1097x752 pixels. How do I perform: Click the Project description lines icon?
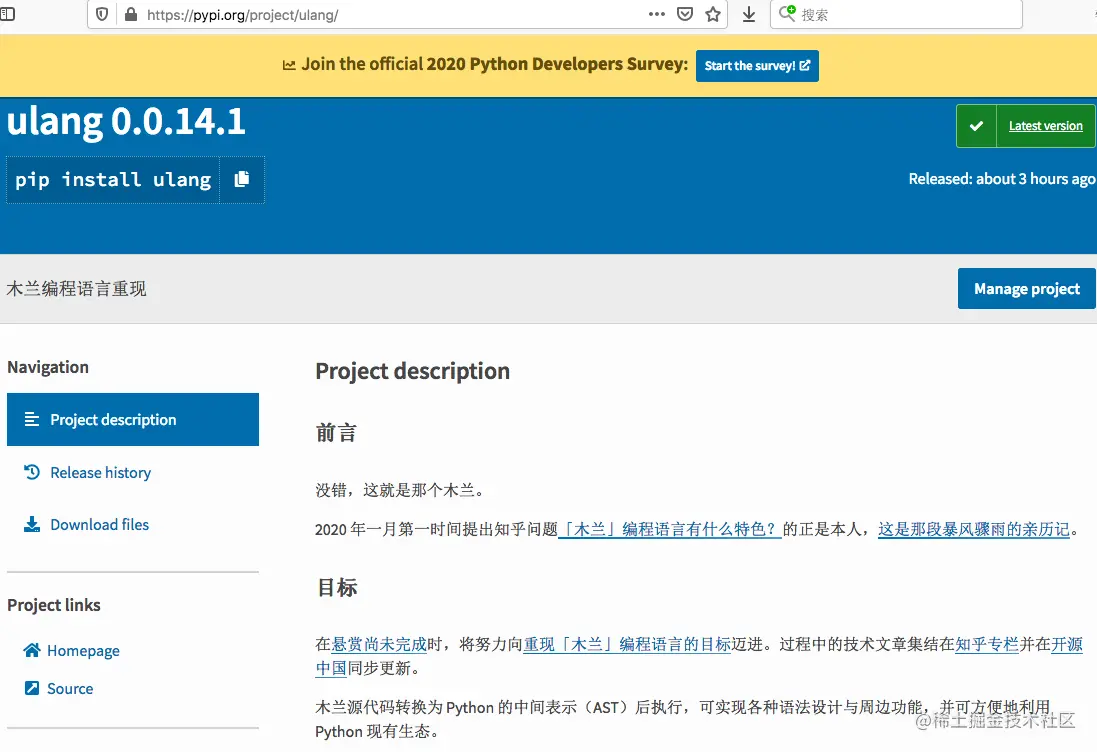32,419
